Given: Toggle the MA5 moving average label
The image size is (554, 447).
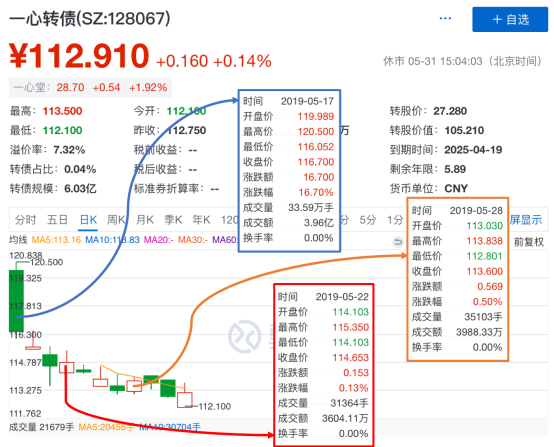Looking at the screenshot, I should tap(56, 240).
